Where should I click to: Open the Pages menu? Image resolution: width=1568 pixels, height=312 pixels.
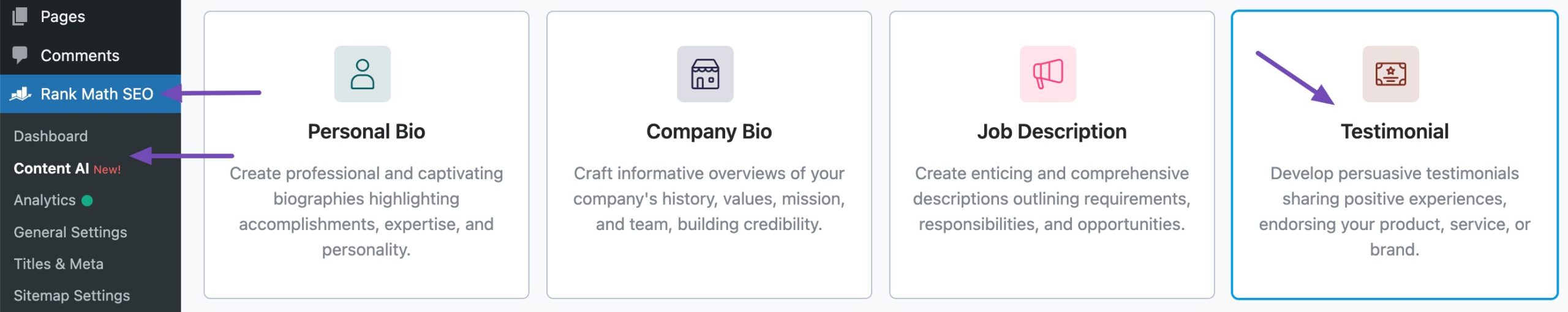pos(62,17)
